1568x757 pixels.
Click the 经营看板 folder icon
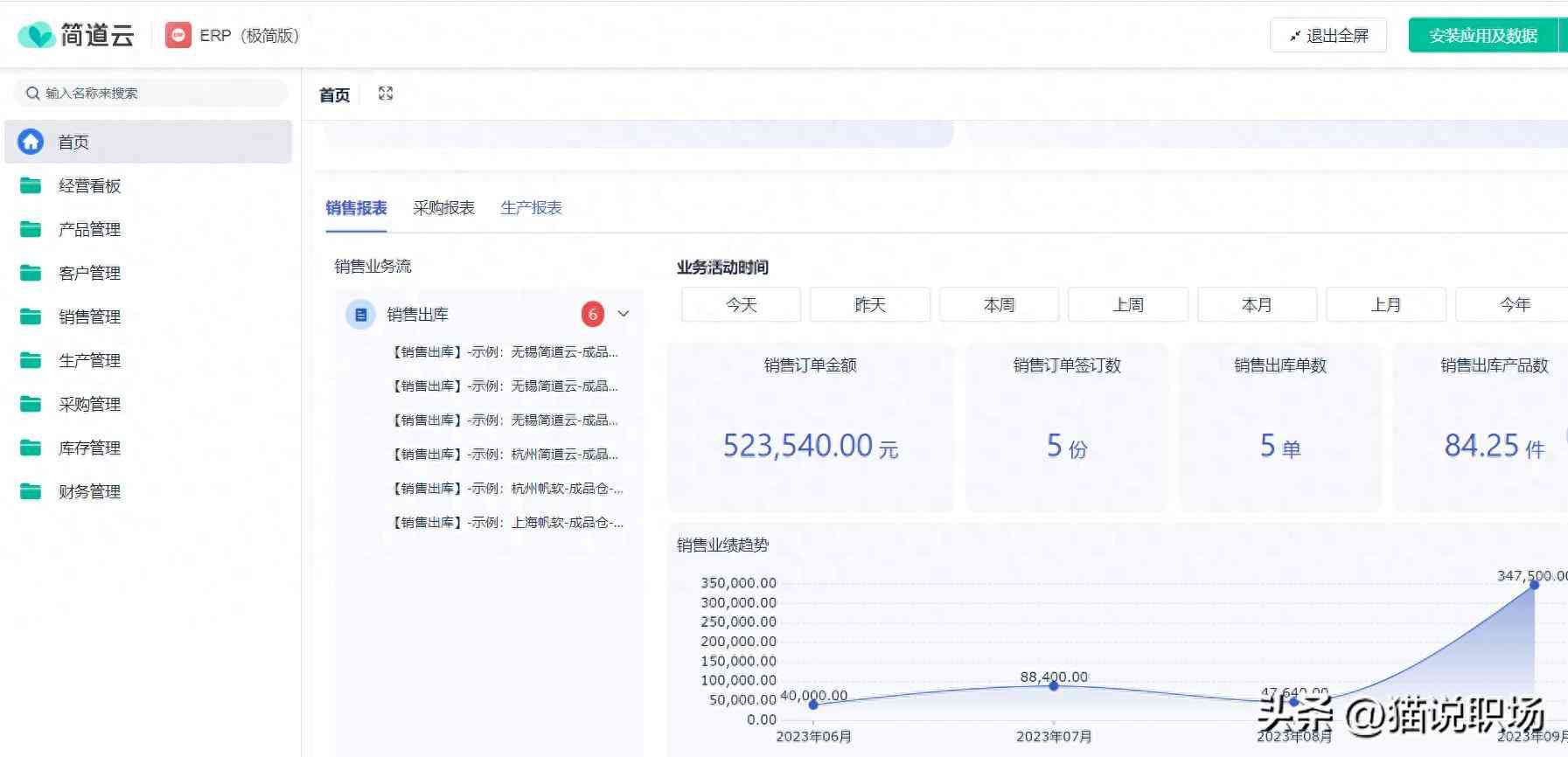31,185
